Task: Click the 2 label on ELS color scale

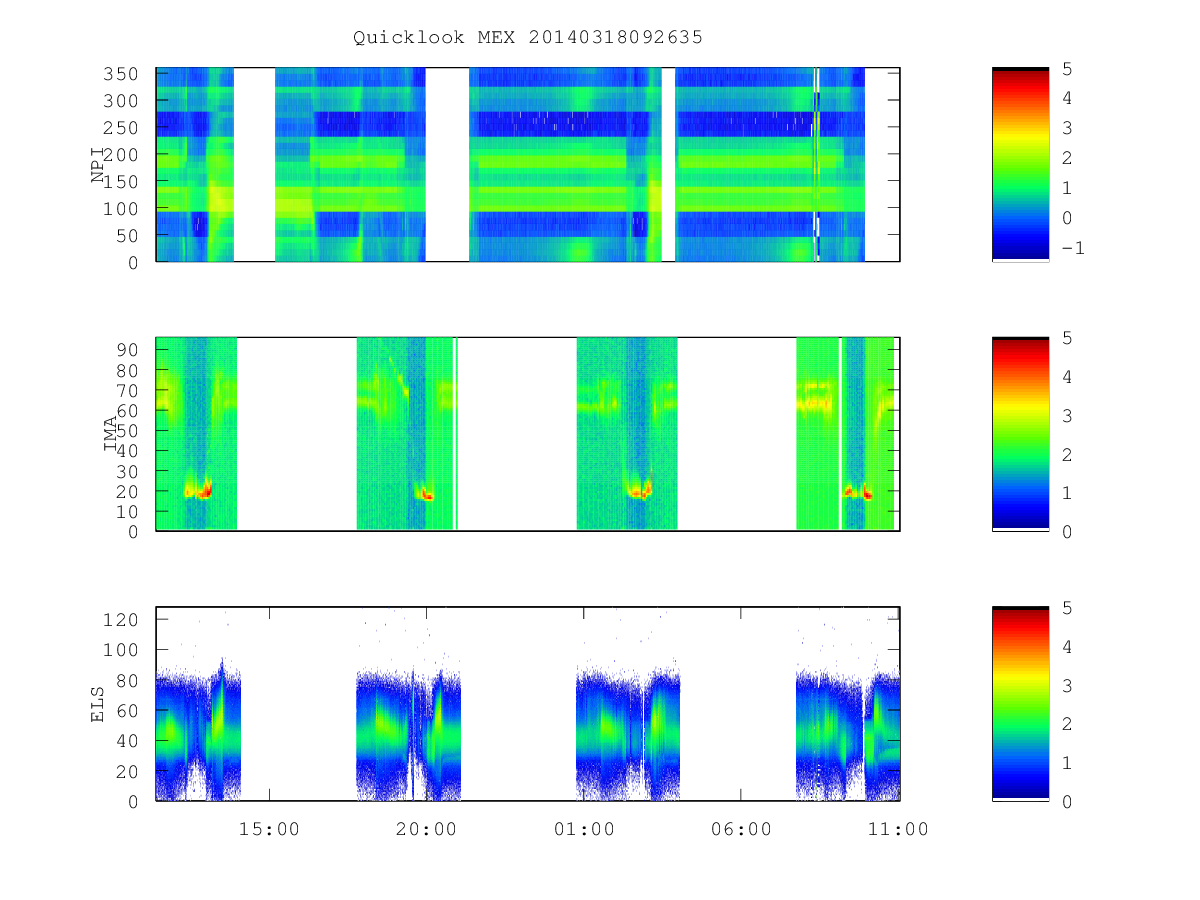Action: coord(1067,723)
